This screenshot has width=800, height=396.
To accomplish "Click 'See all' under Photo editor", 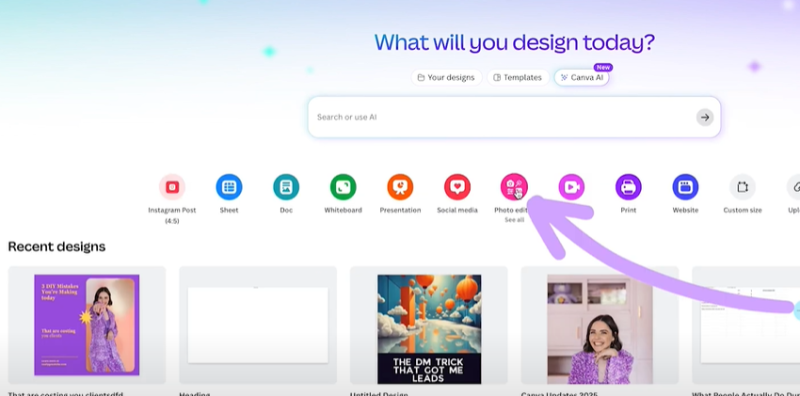I will coord(514,220).
